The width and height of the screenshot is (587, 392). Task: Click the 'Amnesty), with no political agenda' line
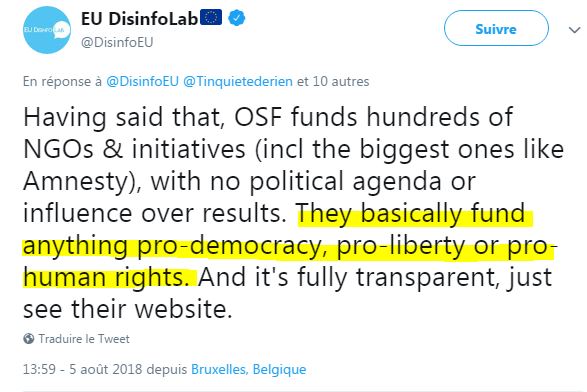click(249, 182)
